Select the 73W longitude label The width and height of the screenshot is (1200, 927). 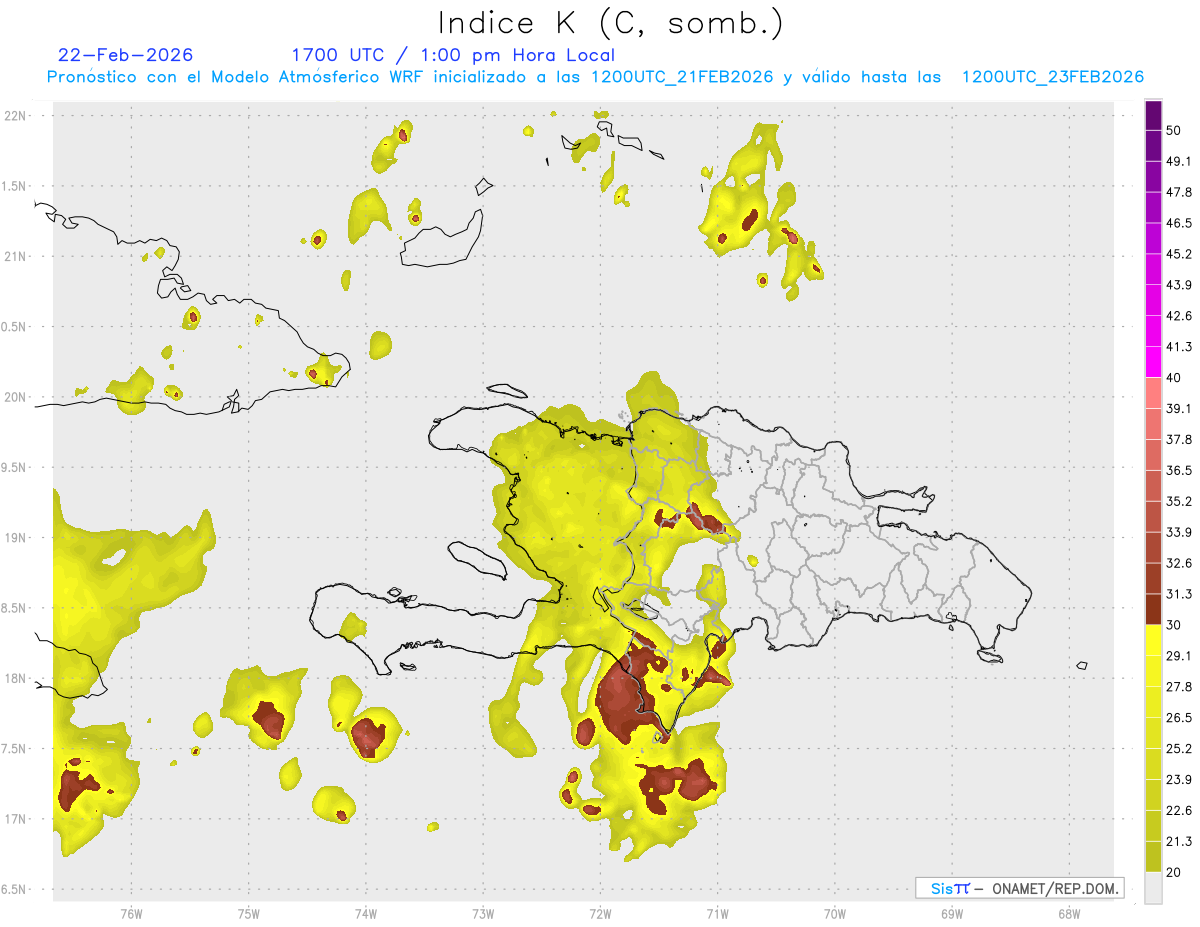pos(483,912)
